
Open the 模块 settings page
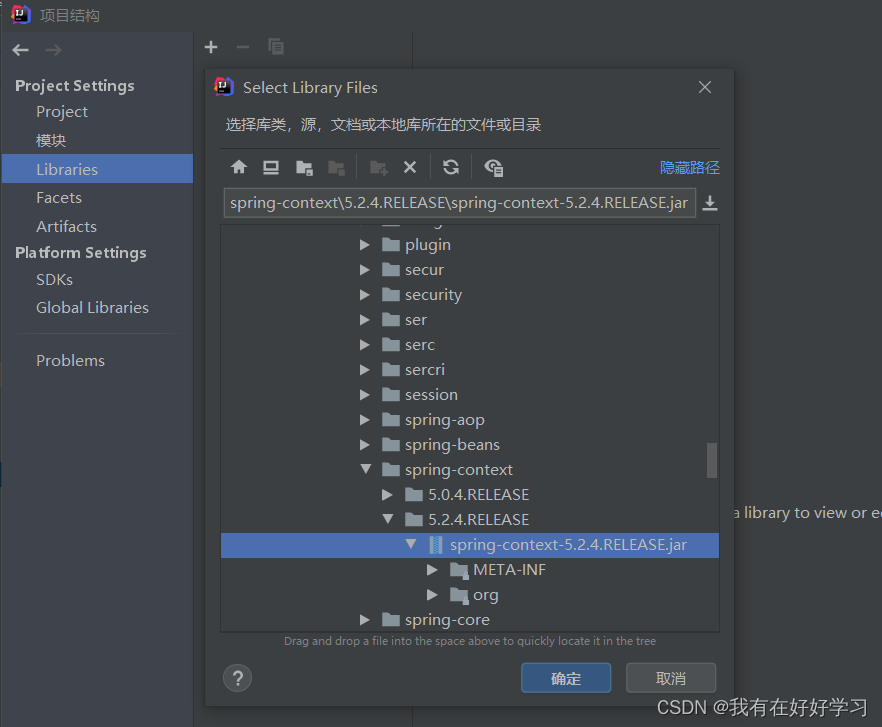point(51,140)
